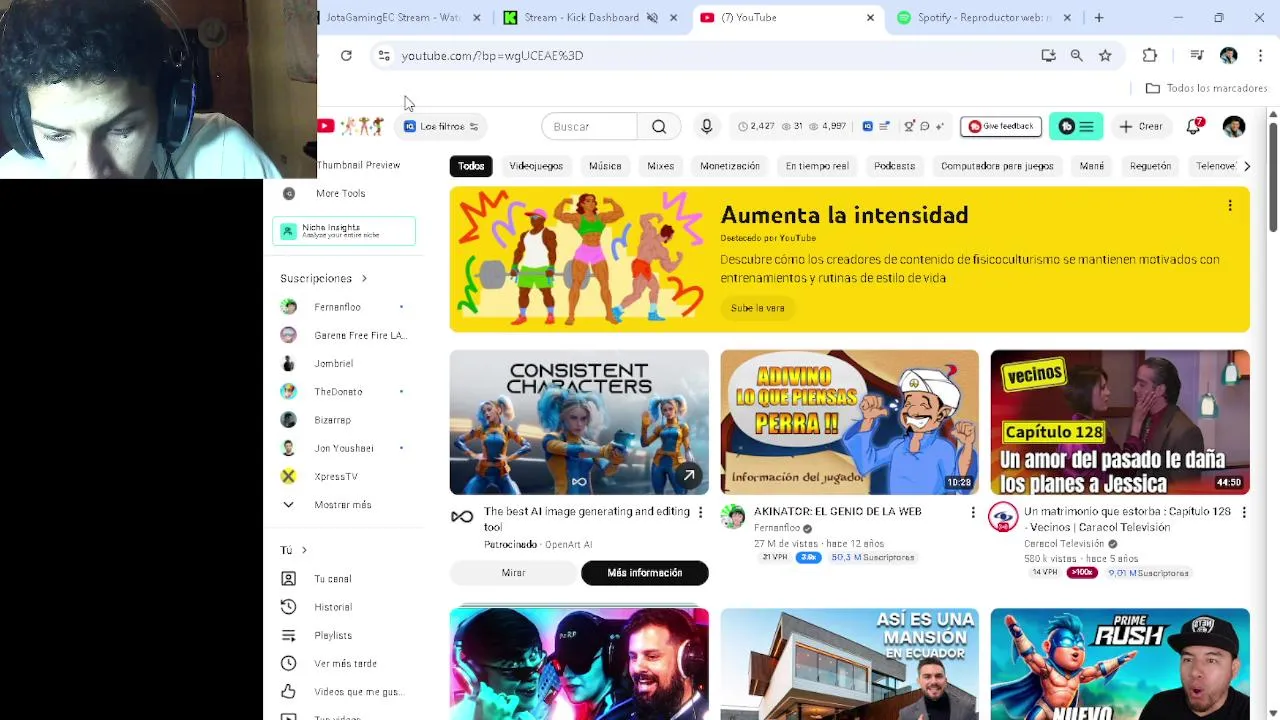Open Chrome zoom magnifier icon
Viewport: 1280px width, 720px height.
(1076, 56)
